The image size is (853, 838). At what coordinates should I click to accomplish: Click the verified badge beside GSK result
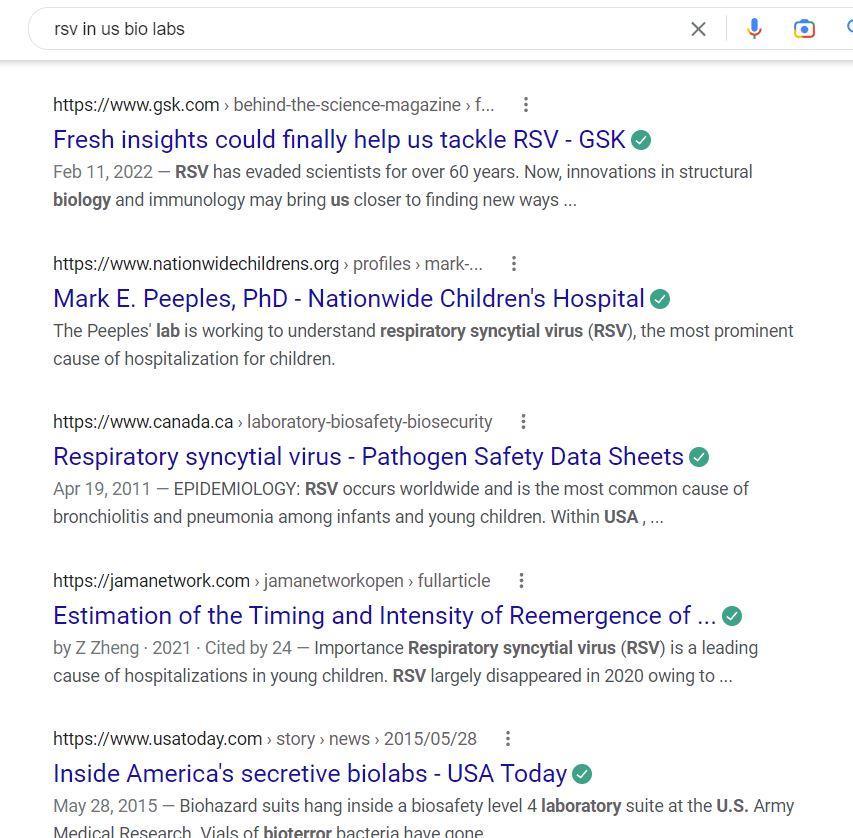(x=641, y=140)
